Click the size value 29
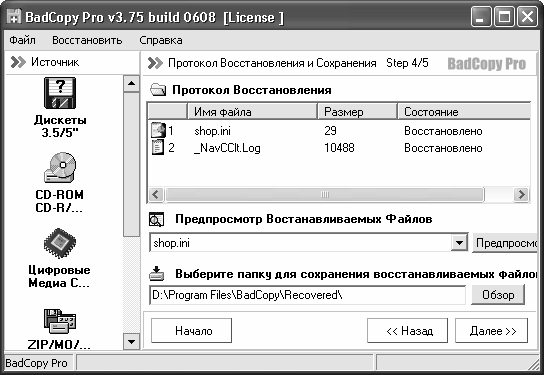 coord(330,131)
